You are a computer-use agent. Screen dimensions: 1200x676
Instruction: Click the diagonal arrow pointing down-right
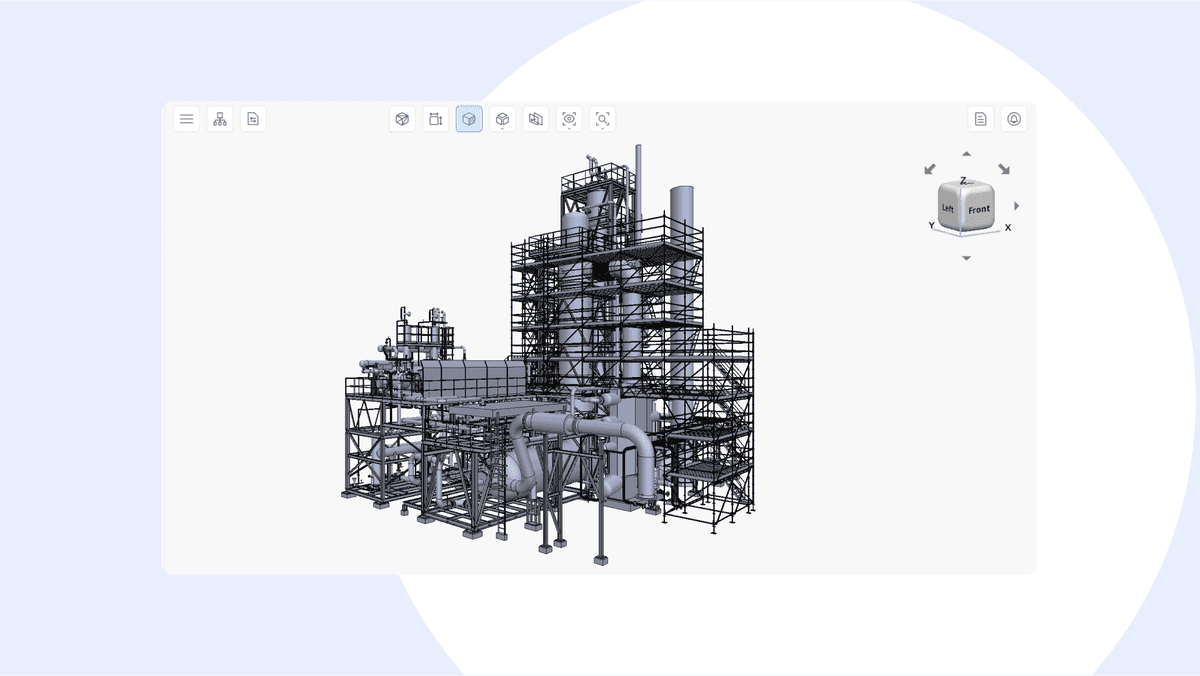pyautogui.click(x=1004, y=169)
